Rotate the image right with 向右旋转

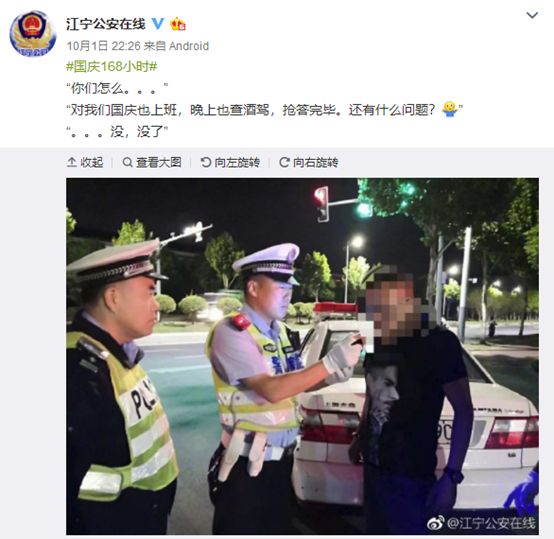[x=309, y=162]
